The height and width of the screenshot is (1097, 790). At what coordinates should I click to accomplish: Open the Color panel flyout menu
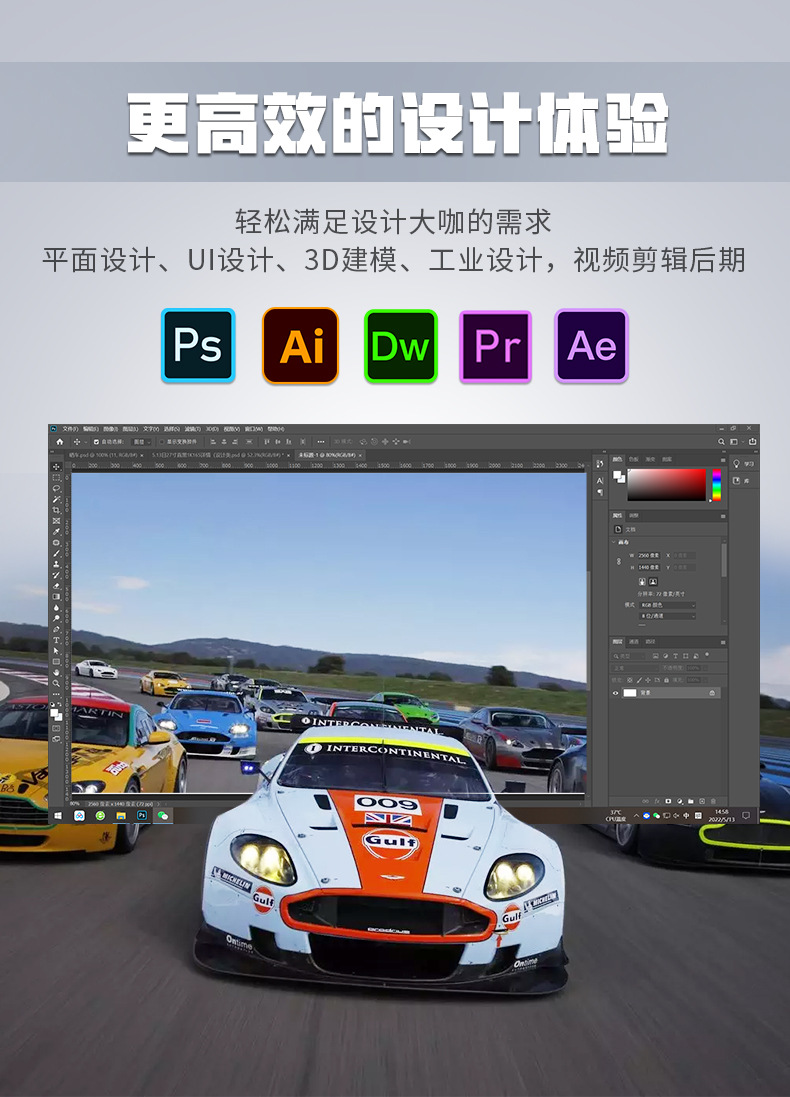723,460
